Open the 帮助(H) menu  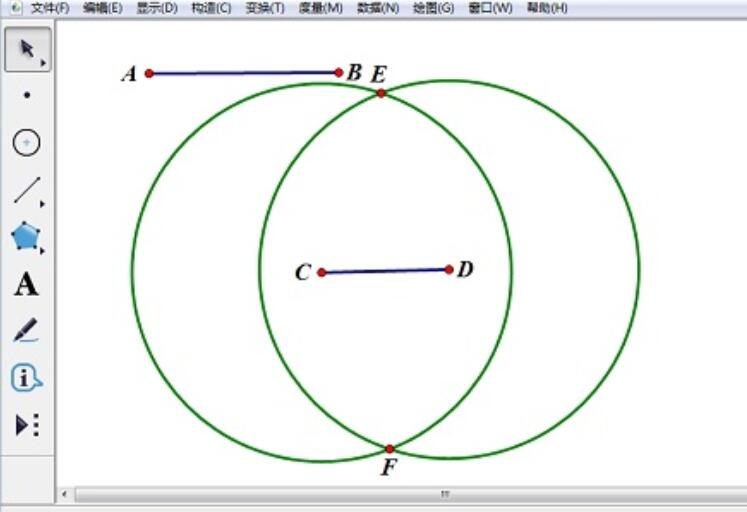coord(547,8)
